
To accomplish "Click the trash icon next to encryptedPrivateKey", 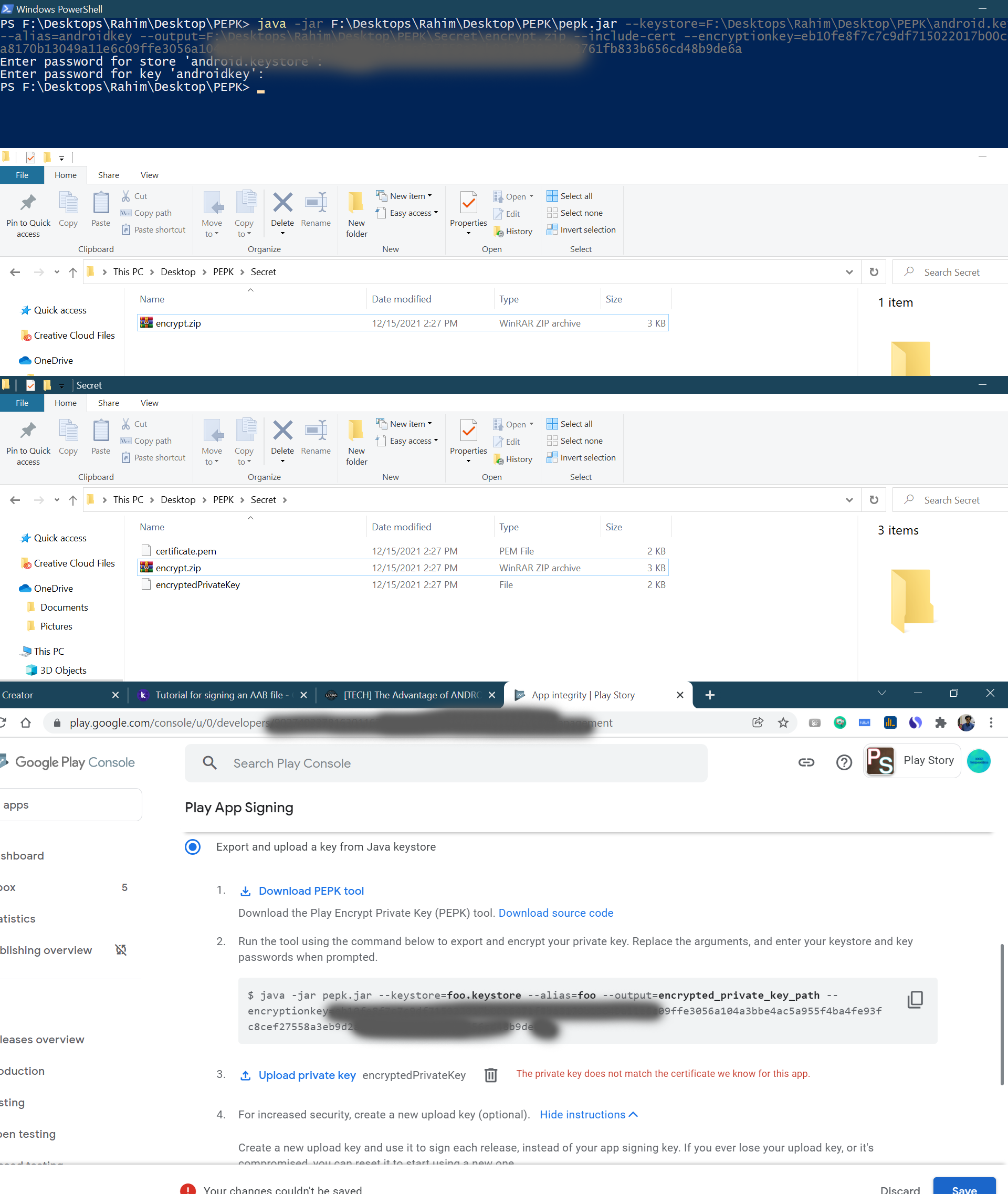I will click(x=490, y=1075).
